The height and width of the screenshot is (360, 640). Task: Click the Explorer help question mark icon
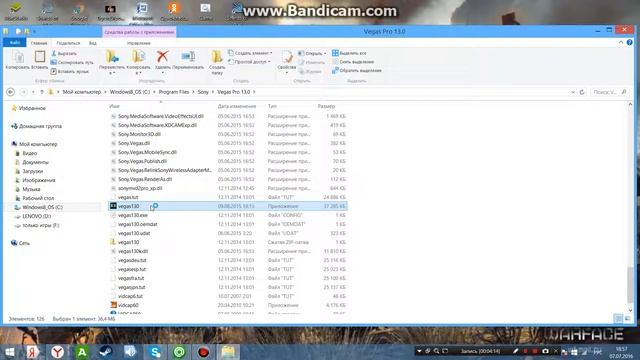(629, 42)
